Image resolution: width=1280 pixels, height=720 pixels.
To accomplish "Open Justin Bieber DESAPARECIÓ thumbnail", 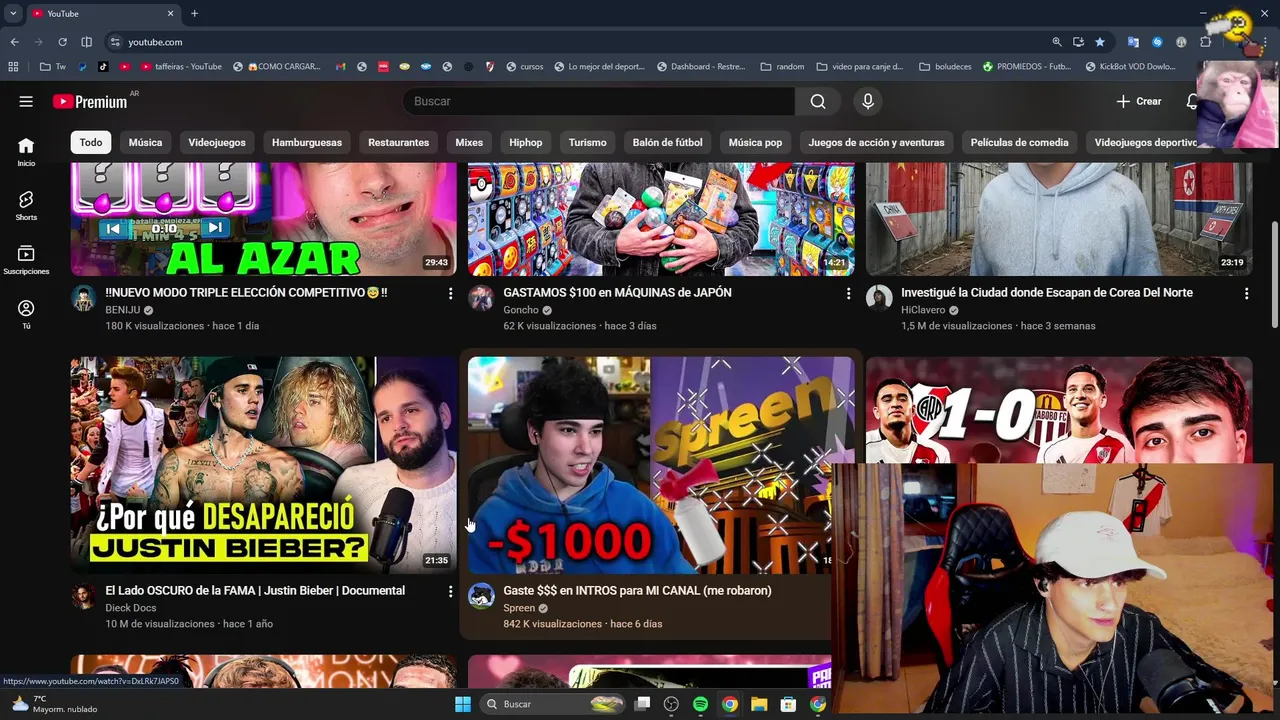I will (264, 465).
